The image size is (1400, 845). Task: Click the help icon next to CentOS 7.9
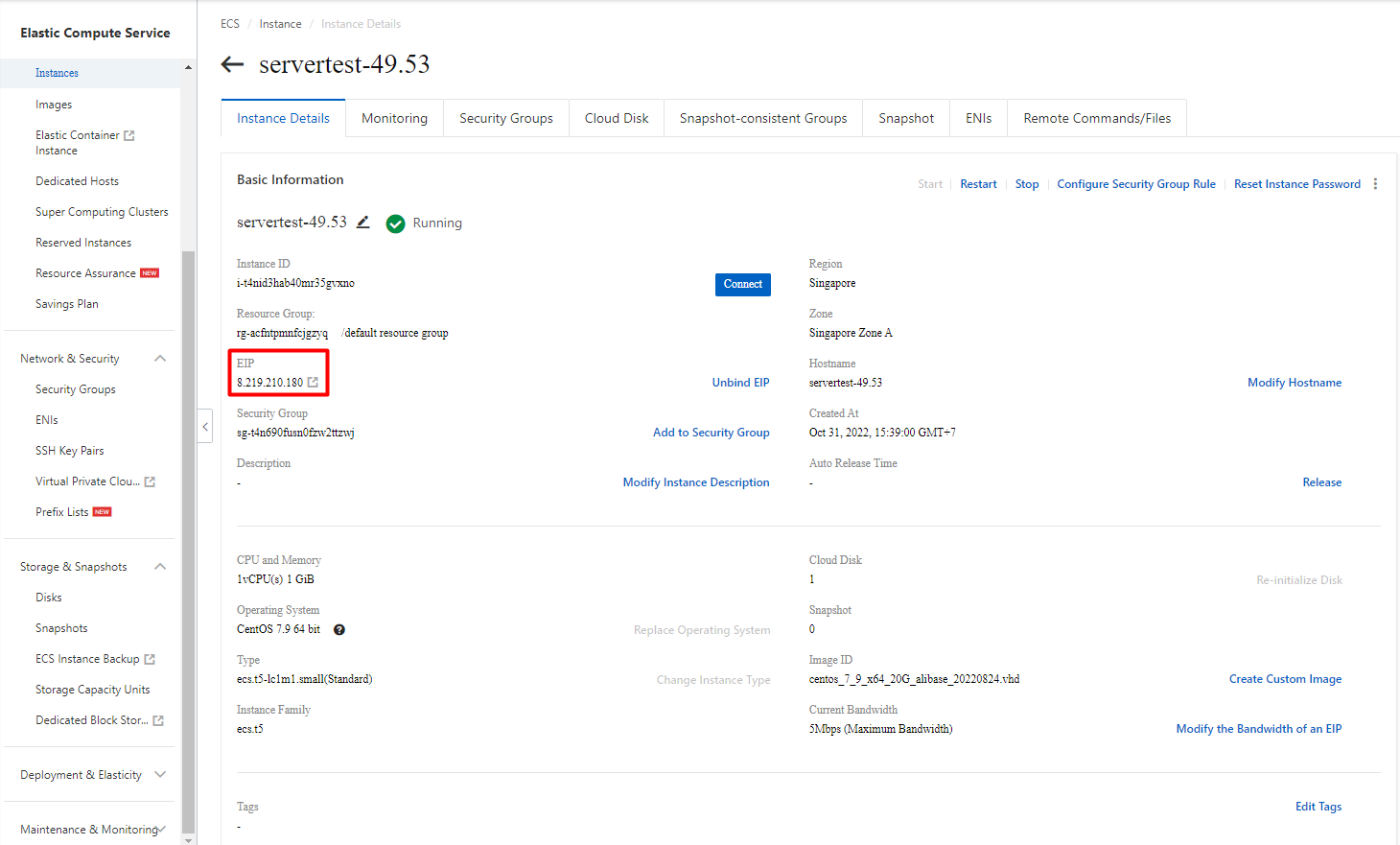[339, 630]
